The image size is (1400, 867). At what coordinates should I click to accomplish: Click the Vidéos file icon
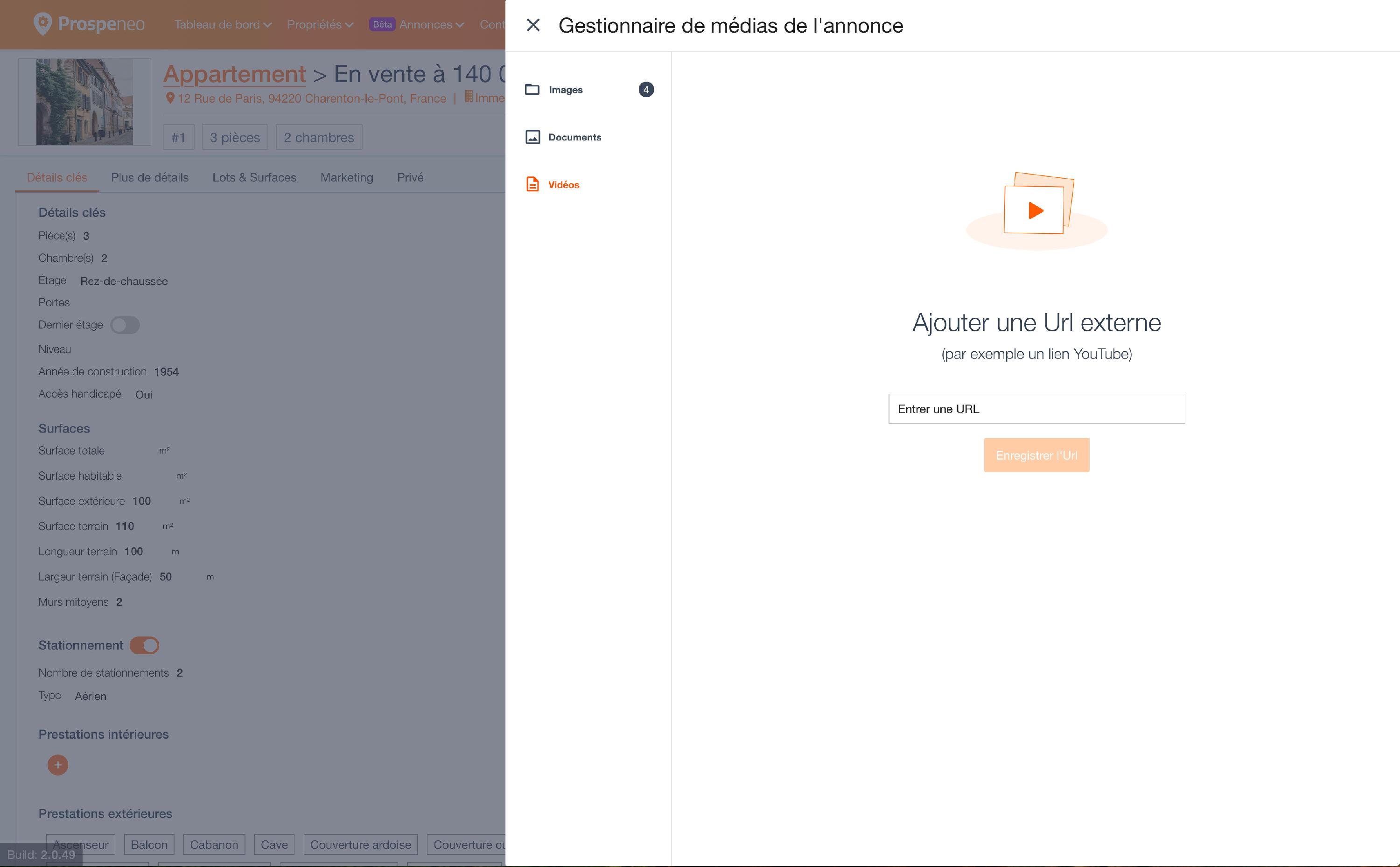[532, 184]
